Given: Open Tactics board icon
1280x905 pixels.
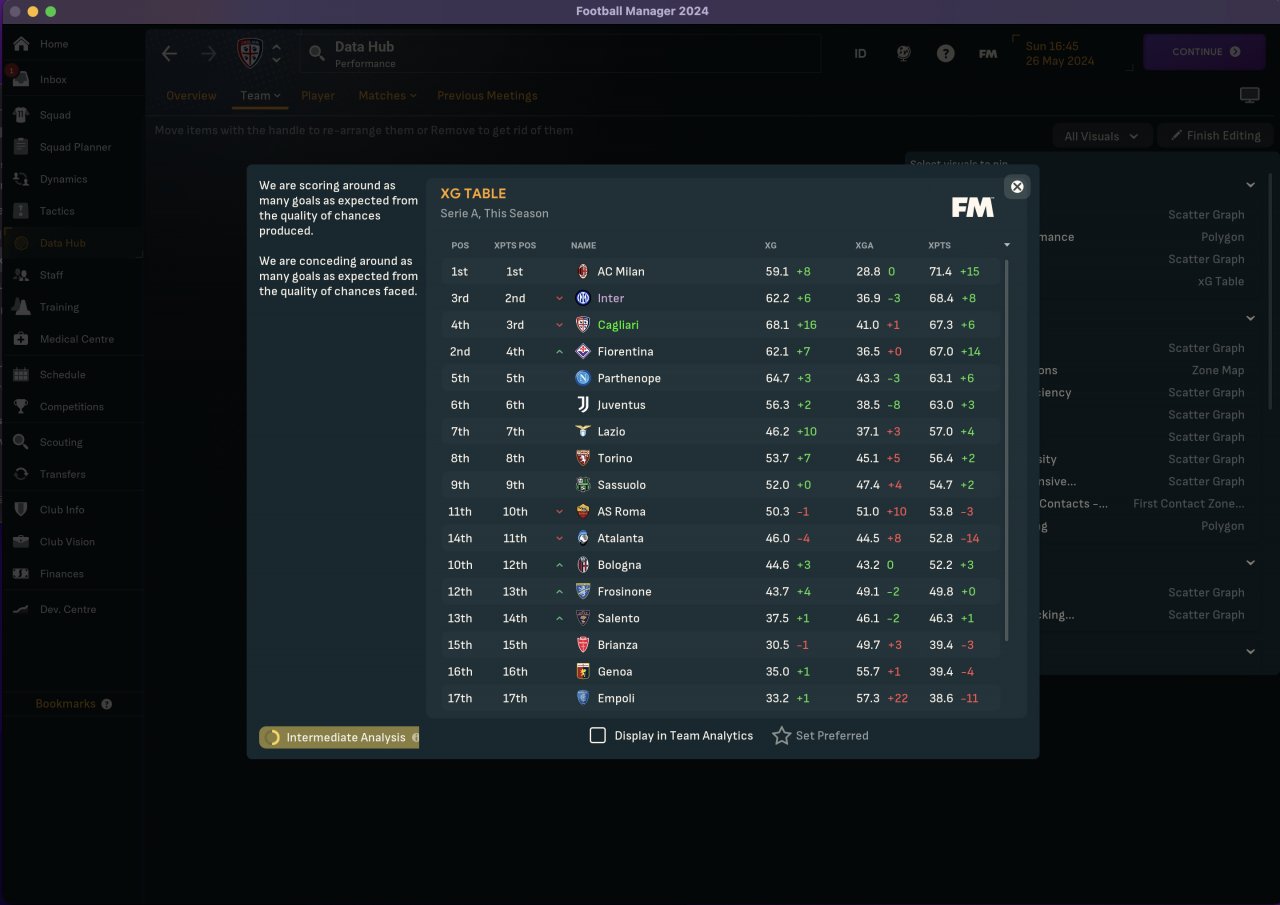Looking at the screenshot, I should pyautogui.click(x=21, y=211).
